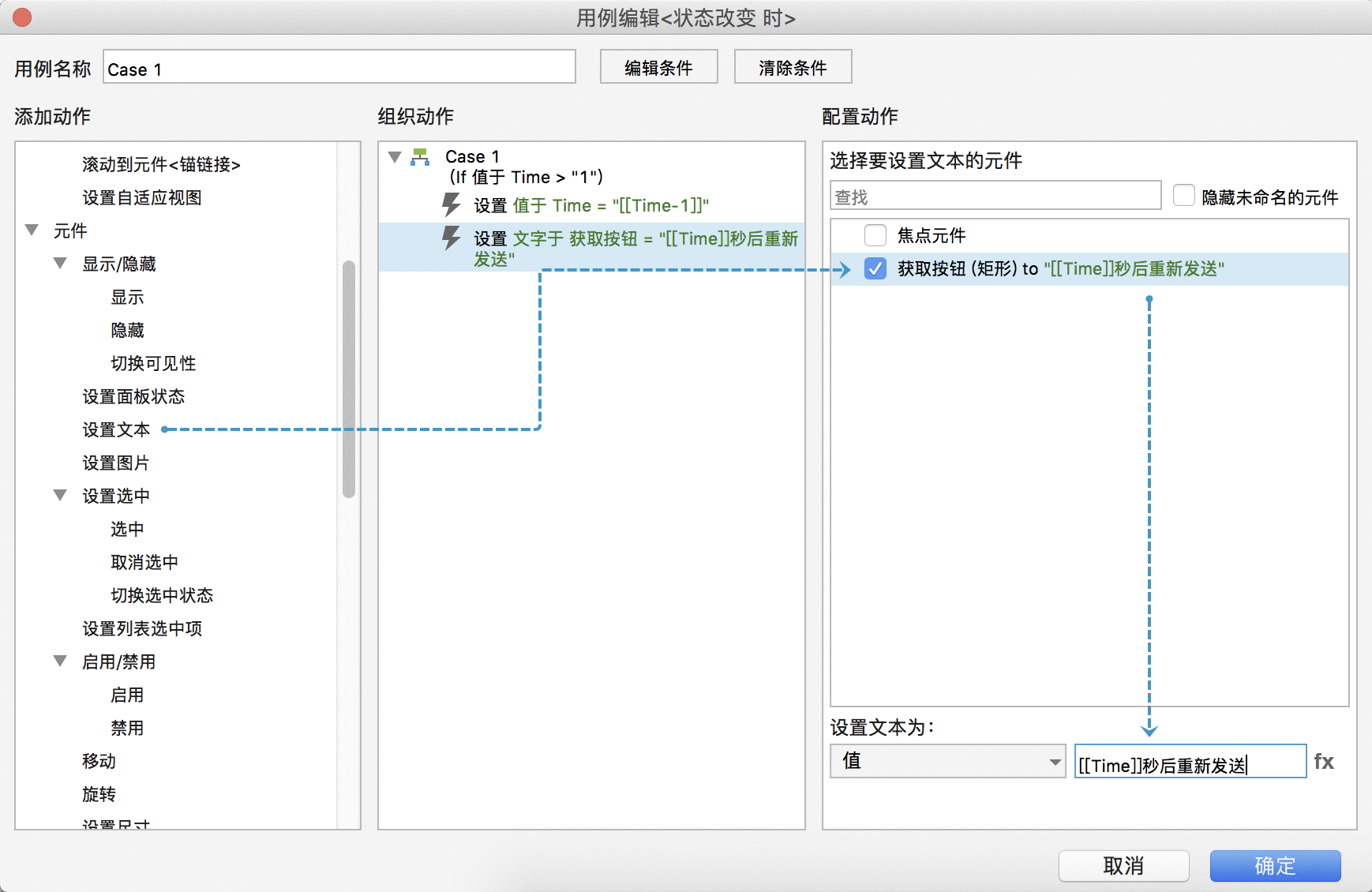Select 滚动到元件<锚链接> action

click(x=161, y=164)
